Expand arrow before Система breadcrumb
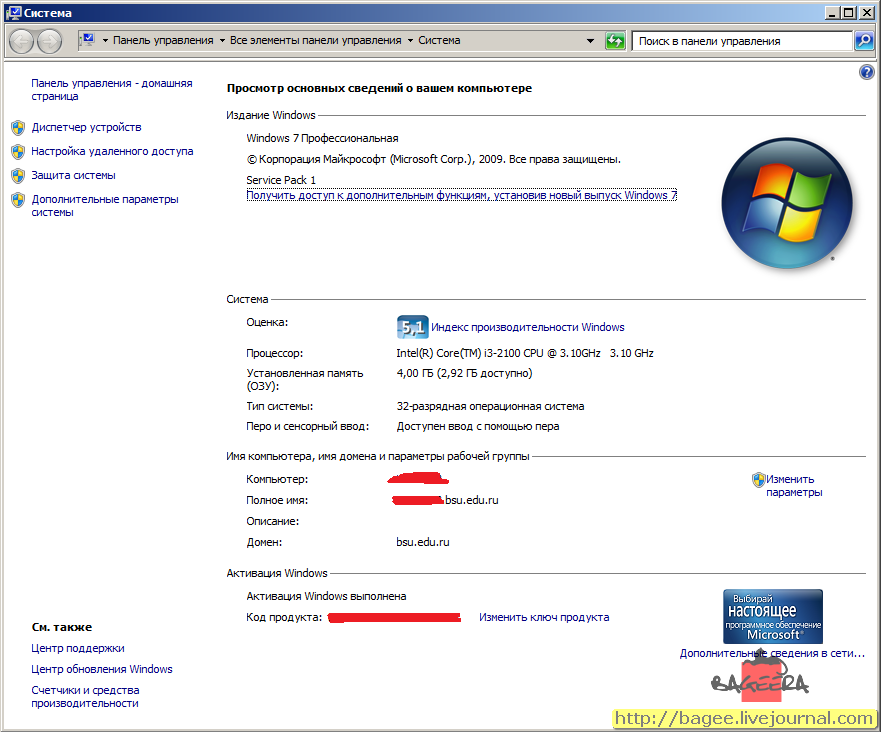The height and width of the screenshot is (732, 881). [x=410, y=40]
